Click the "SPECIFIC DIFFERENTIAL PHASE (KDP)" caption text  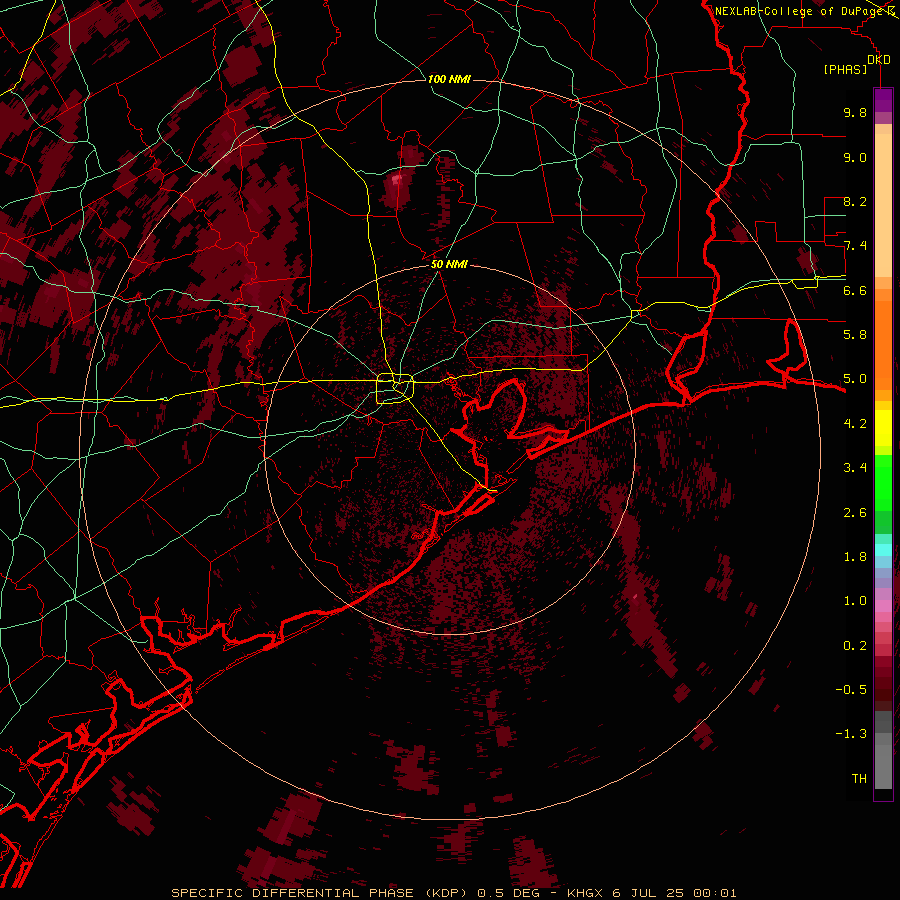coord(319,893)
